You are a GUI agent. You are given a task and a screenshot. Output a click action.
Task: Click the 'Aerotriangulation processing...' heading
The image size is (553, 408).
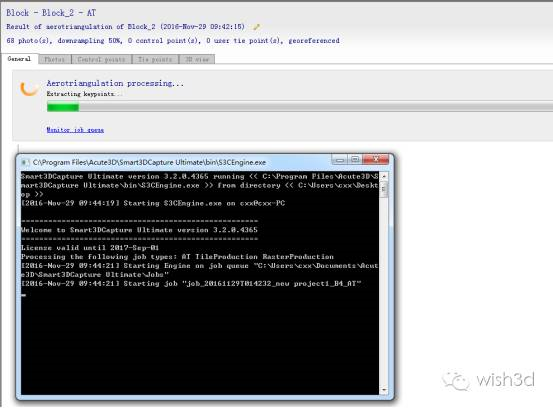tap(115, 83)
